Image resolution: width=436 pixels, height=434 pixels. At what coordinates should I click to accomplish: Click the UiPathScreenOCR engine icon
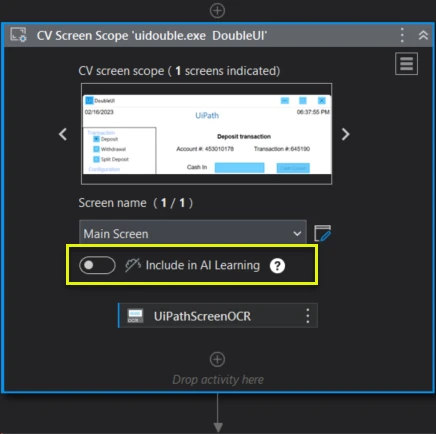point(135,316)
